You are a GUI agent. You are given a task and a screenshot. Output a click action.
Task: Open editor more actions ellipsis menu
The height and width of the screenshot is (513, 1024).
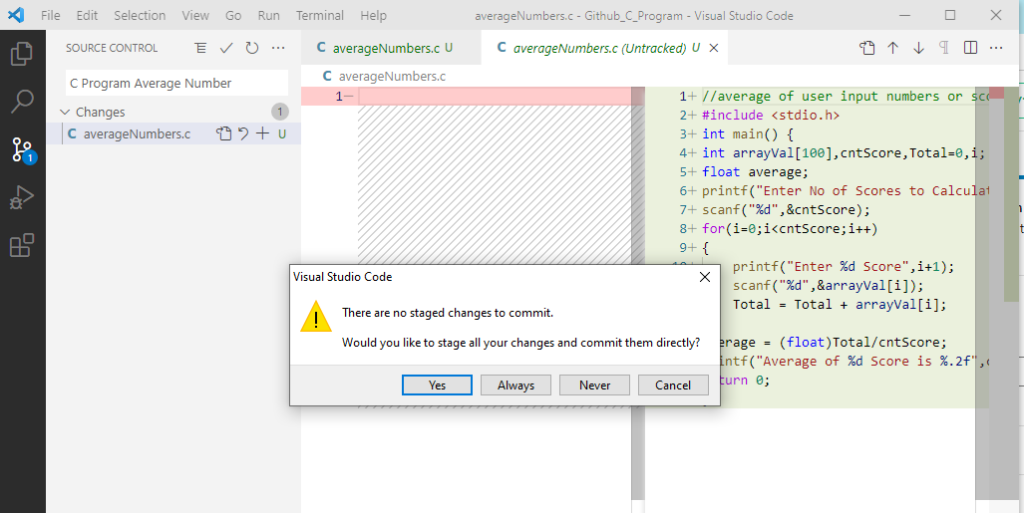coord(996,48)
